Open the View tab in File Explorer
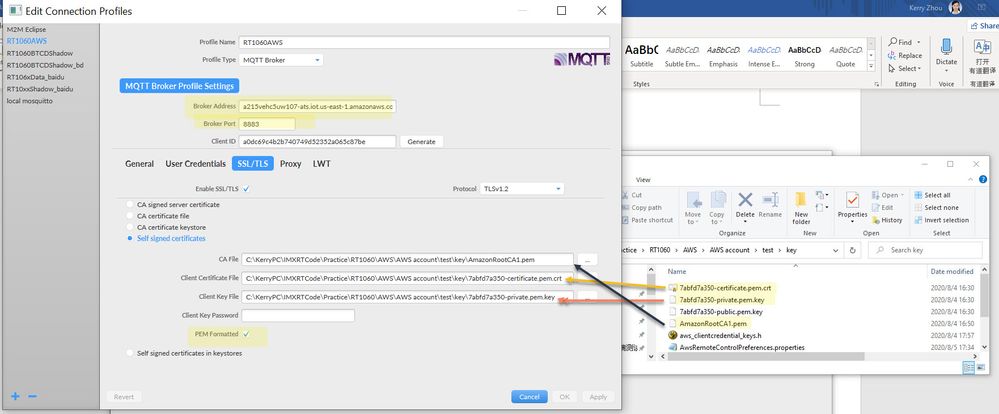 [x=643, y=180]
